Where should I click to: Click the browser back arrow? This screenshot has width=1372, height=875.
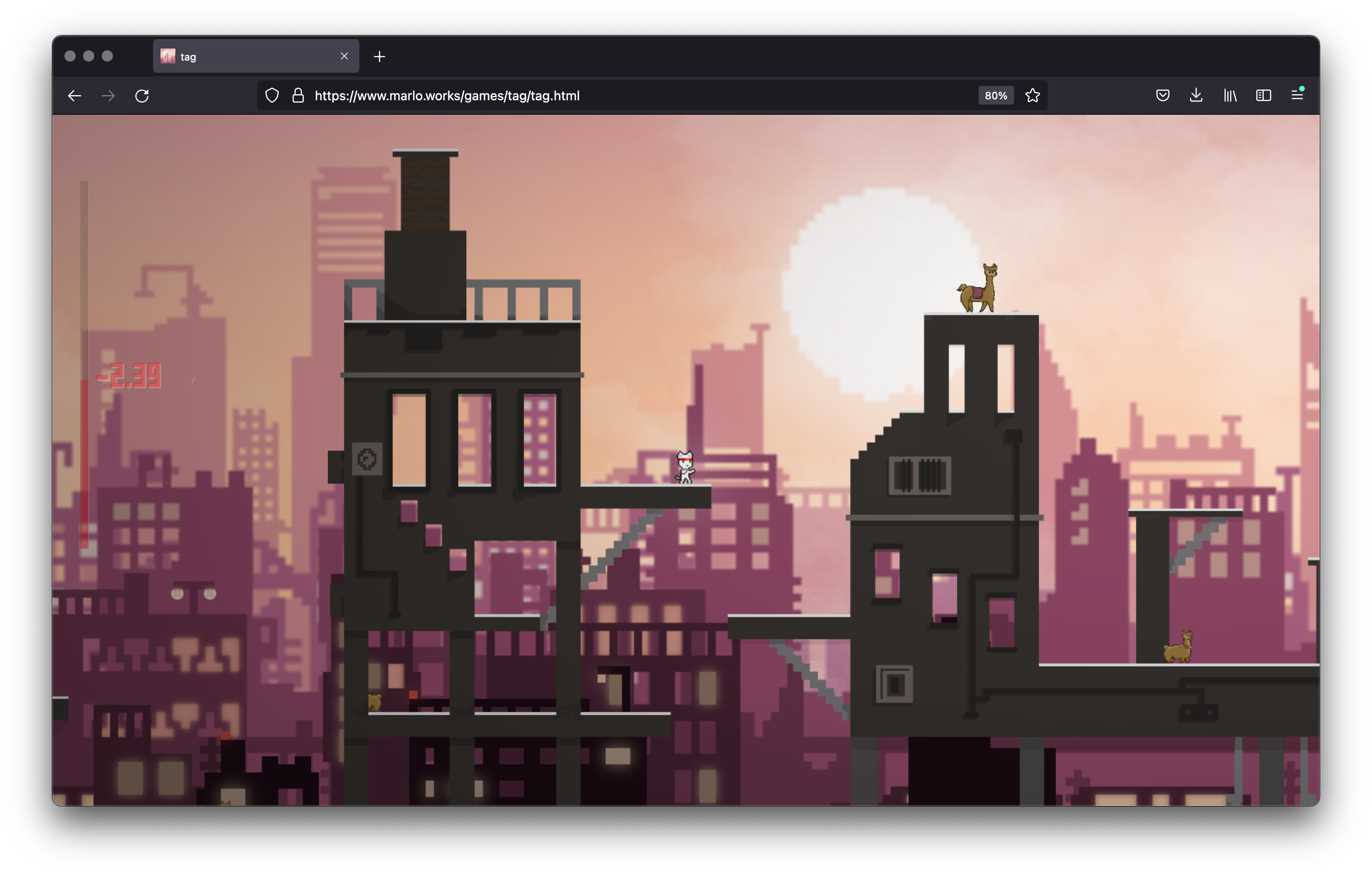75,96
